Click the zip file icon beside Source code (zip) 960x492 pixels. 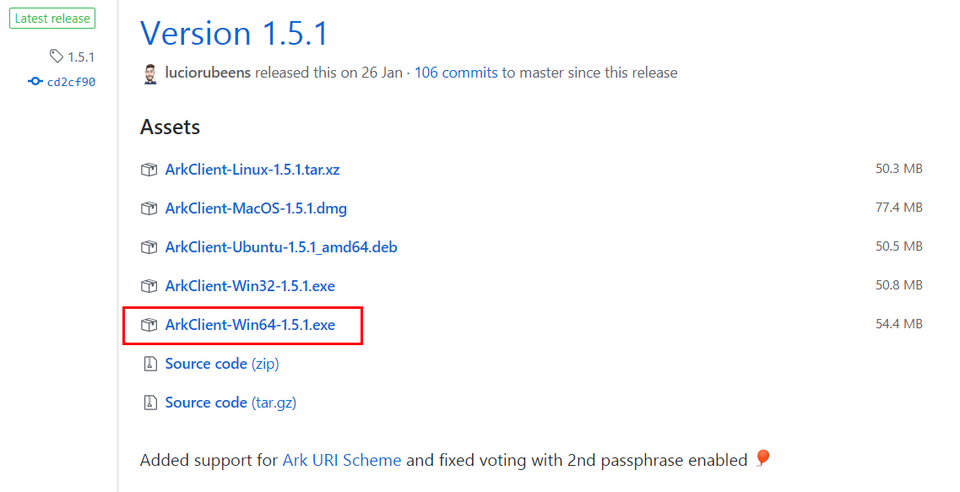pos(149,364)
